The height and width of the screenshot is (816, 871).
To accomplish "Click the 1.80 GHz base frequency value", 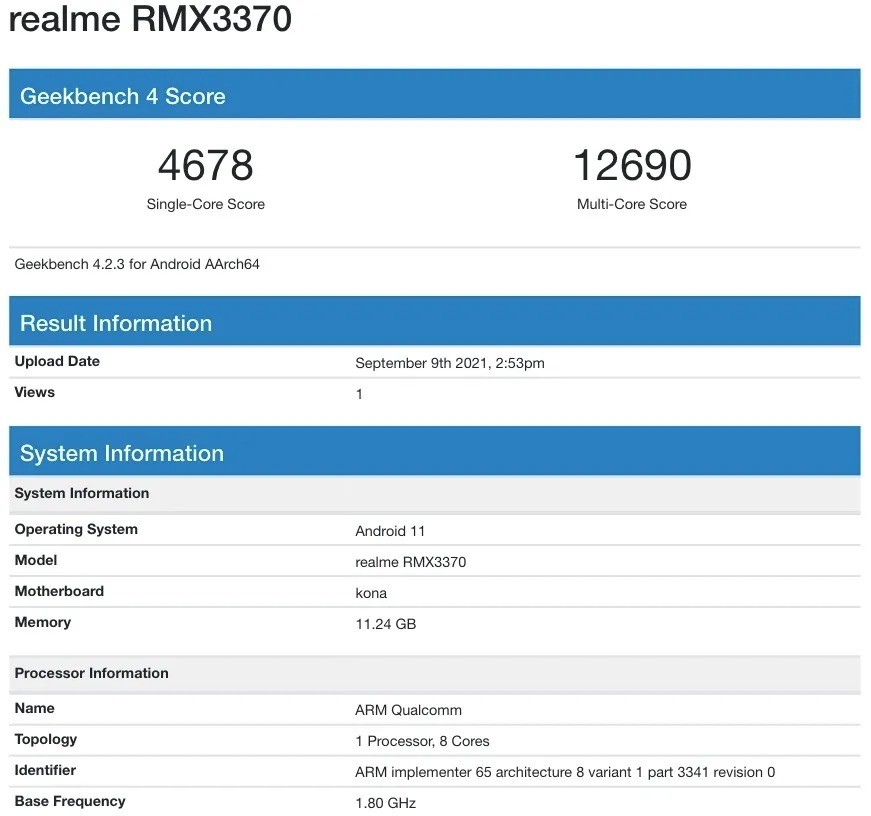I will [x=385, y=803].
